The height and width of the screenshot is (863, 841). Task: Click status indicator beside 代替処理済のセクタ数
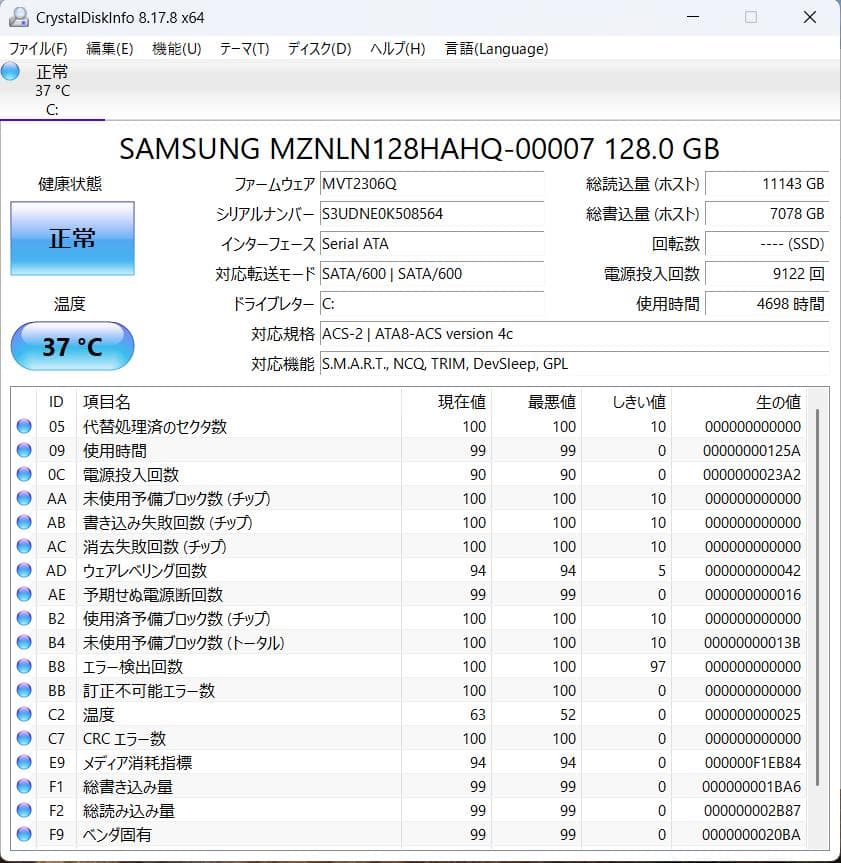[24, 426]
